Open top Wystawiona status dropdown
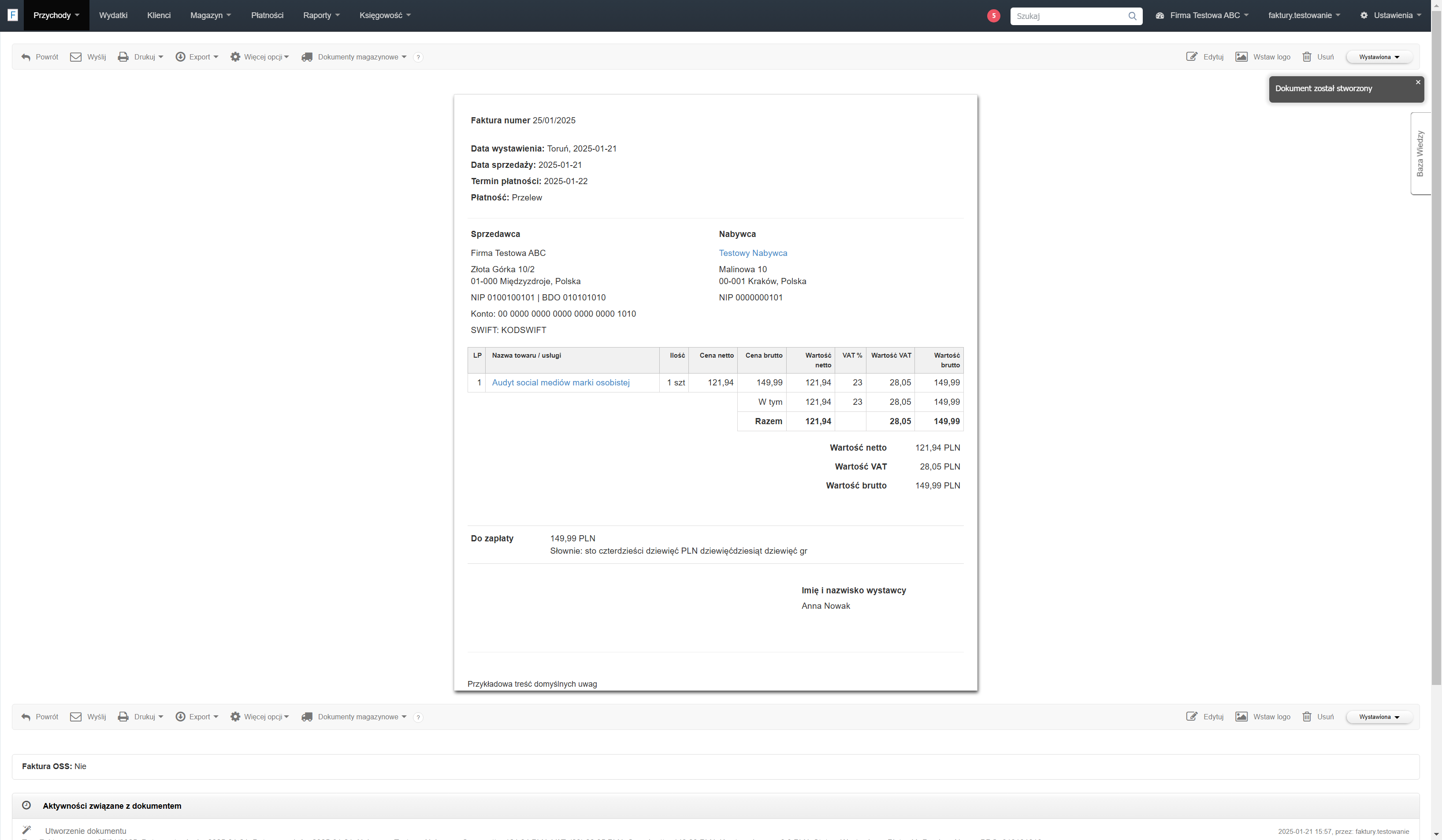 click(x=1379, y=57)
